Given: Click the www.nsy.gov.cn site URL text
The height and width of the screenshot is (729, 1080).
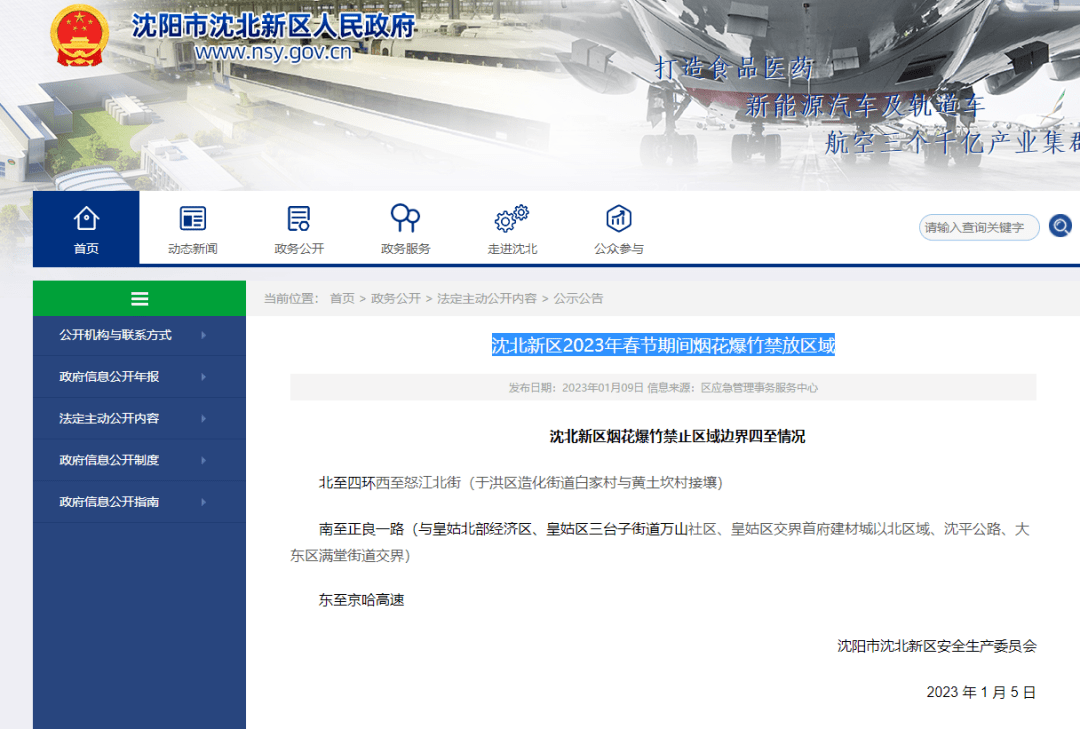Looking at the screenshot, I should pos(273,53).
